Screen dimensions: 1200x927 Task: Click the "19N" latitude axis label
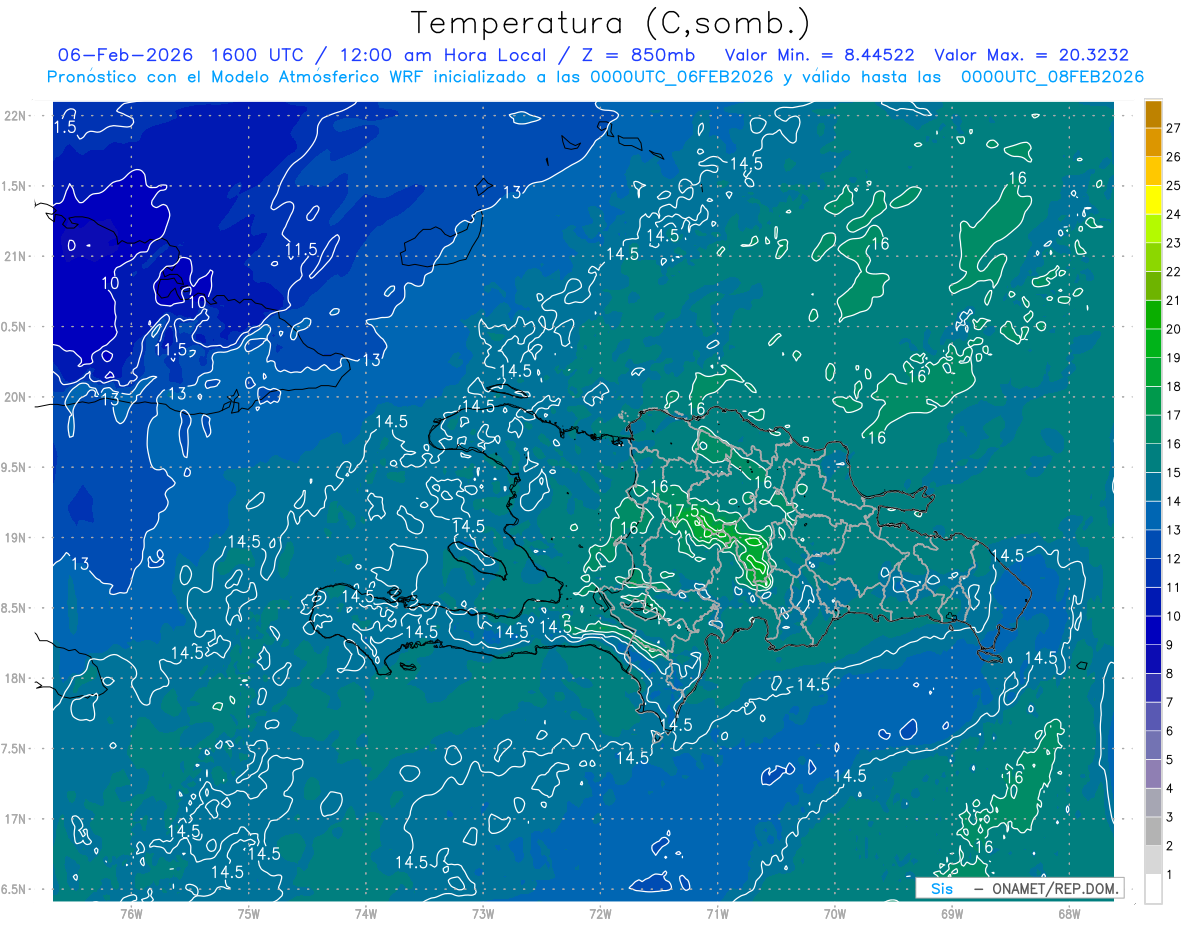click(x=17, y=537)
